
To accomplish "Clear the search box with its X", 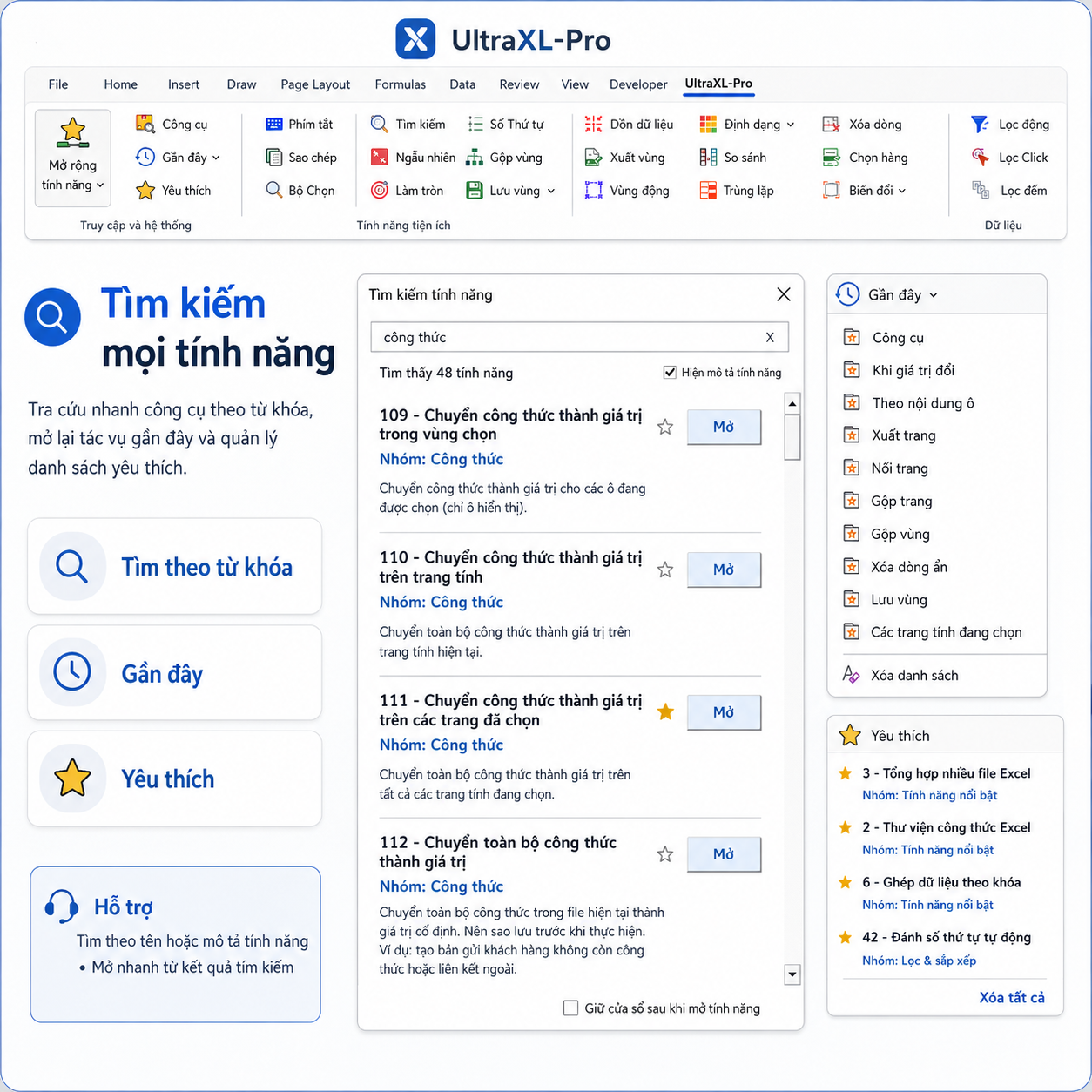I will (770, 337).
